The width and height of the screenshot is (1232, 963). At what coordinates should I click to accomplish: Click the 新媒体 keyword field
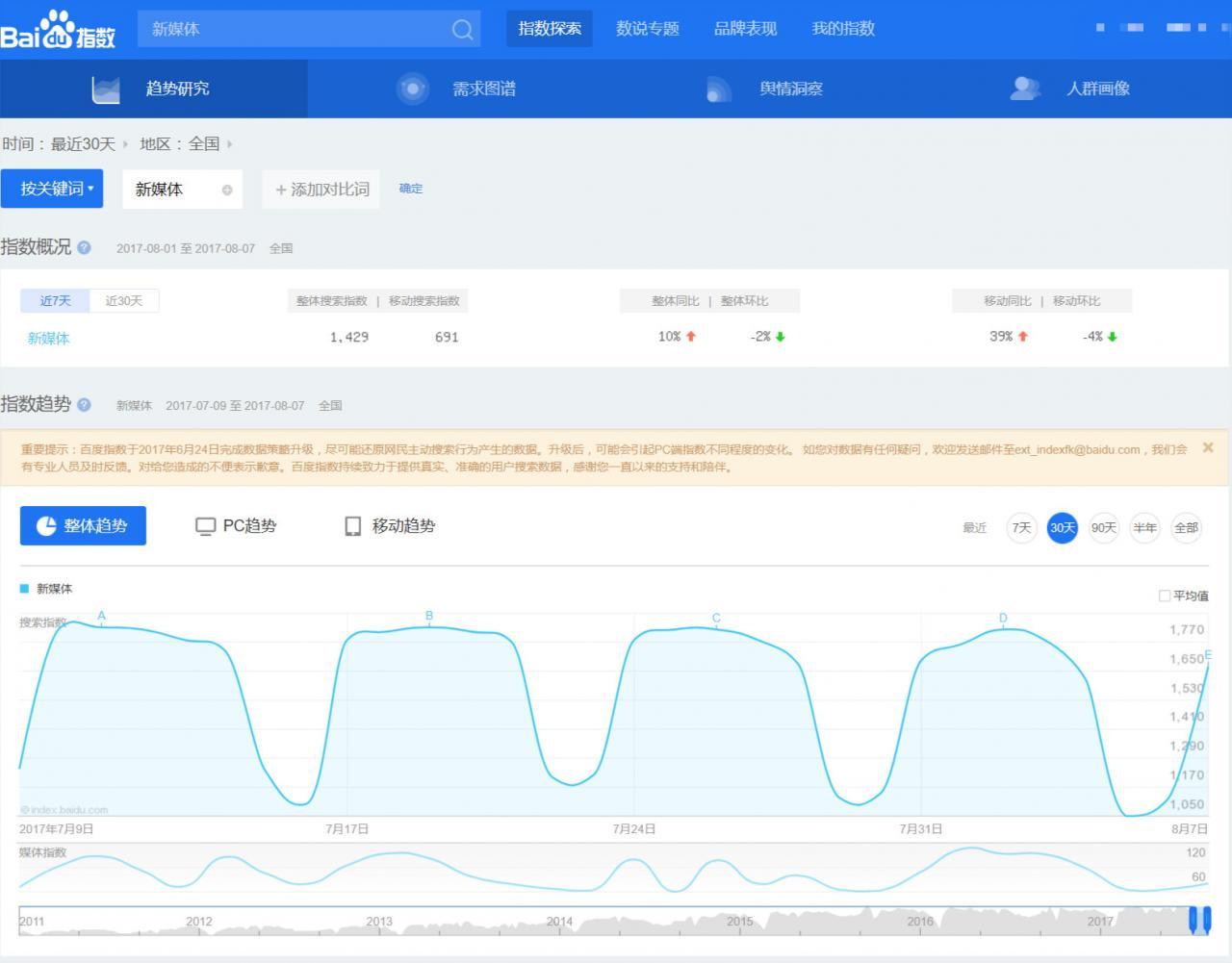pos(182,190)
